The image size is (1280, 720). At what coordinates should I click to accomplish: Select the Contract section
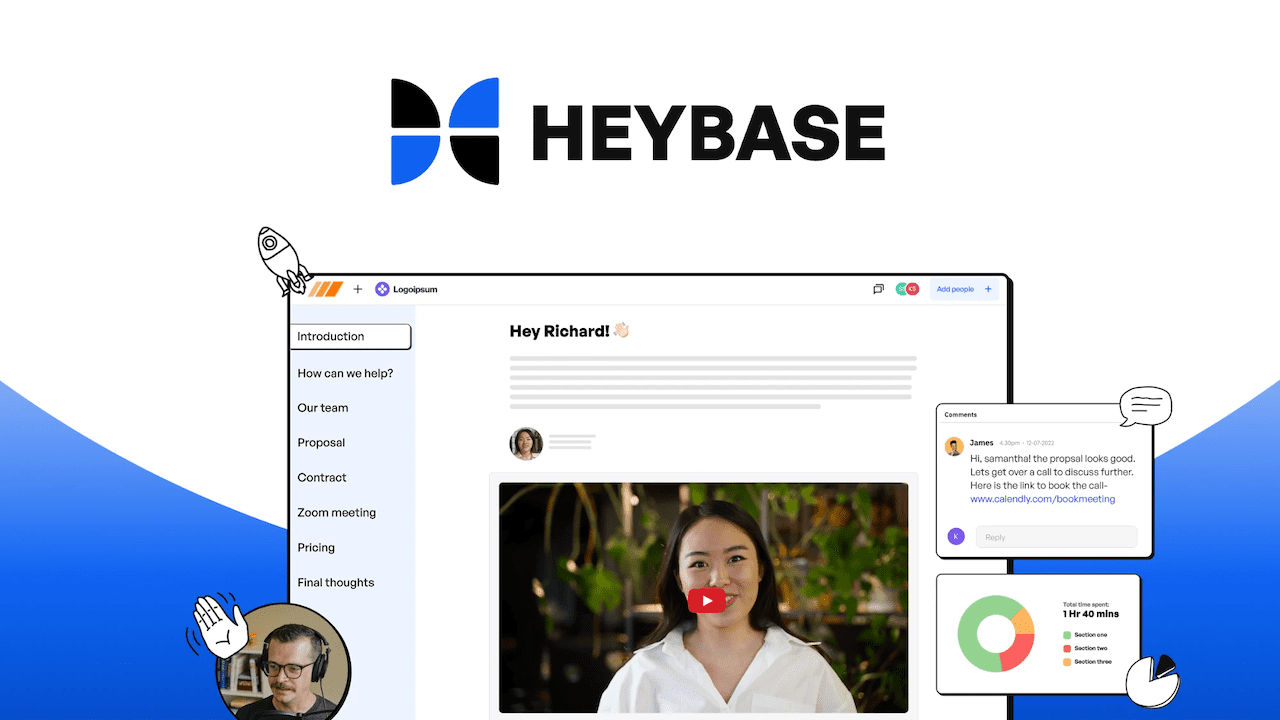(322, 478)
